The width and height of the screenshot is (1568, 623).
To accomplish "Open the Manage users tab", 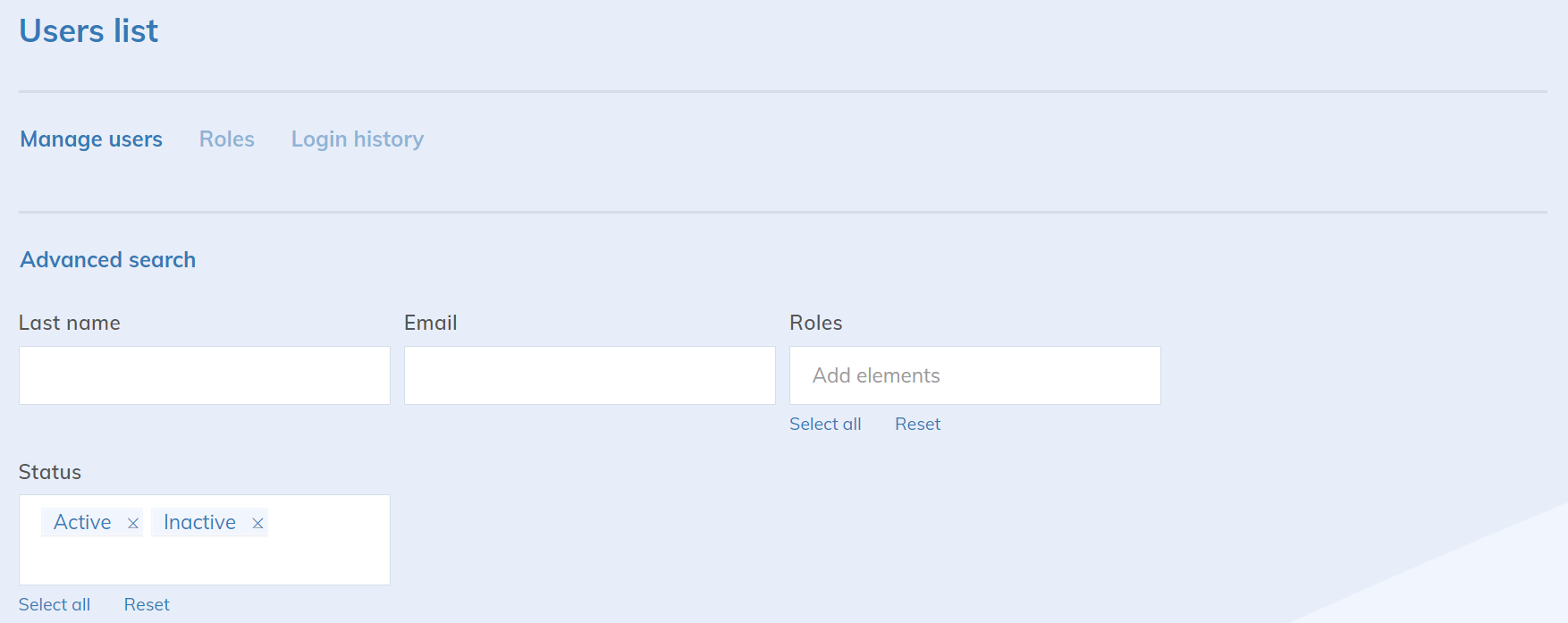I will pos(91,139).
